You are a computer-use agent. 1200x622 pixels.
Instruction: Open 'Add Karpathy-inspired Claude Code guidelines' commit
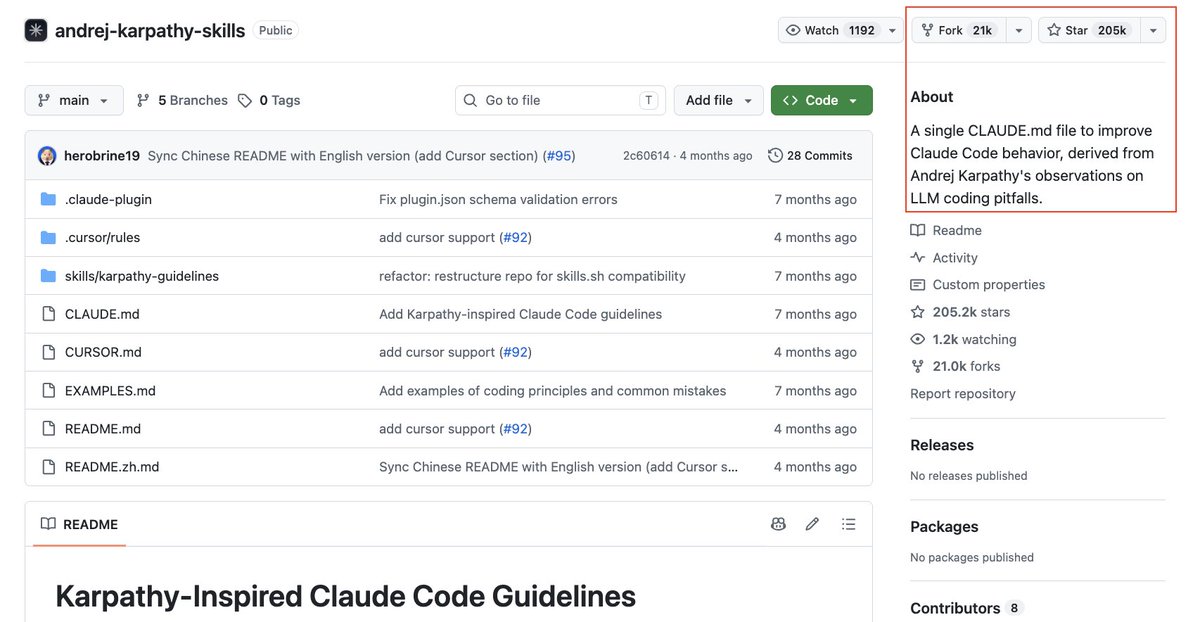pos(520,314)
